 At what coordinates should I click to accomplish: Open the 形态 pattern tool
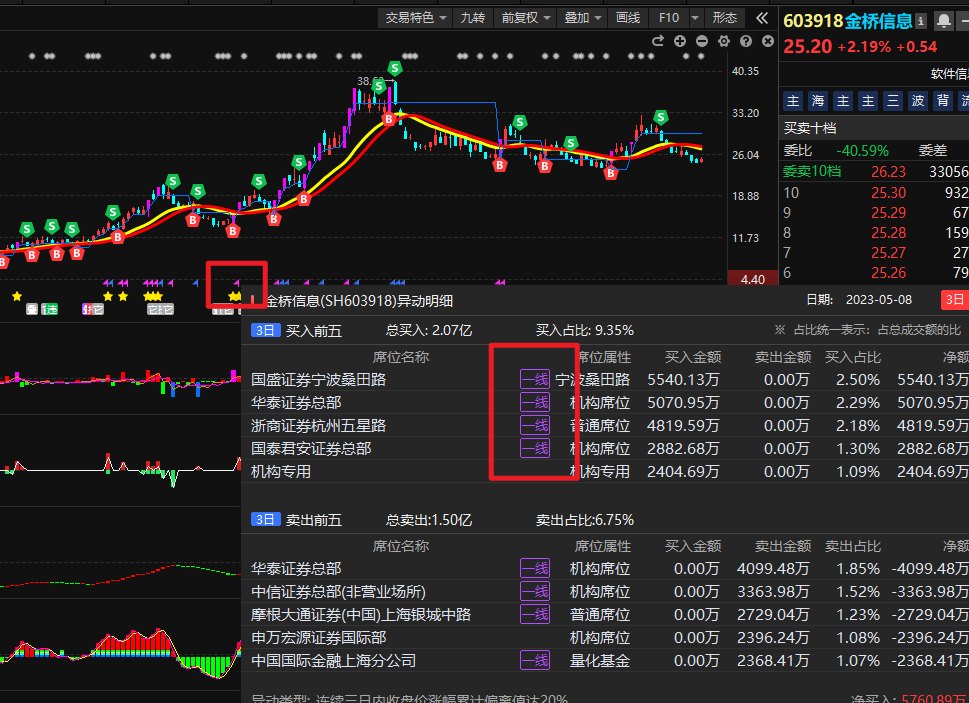[724, 18]
